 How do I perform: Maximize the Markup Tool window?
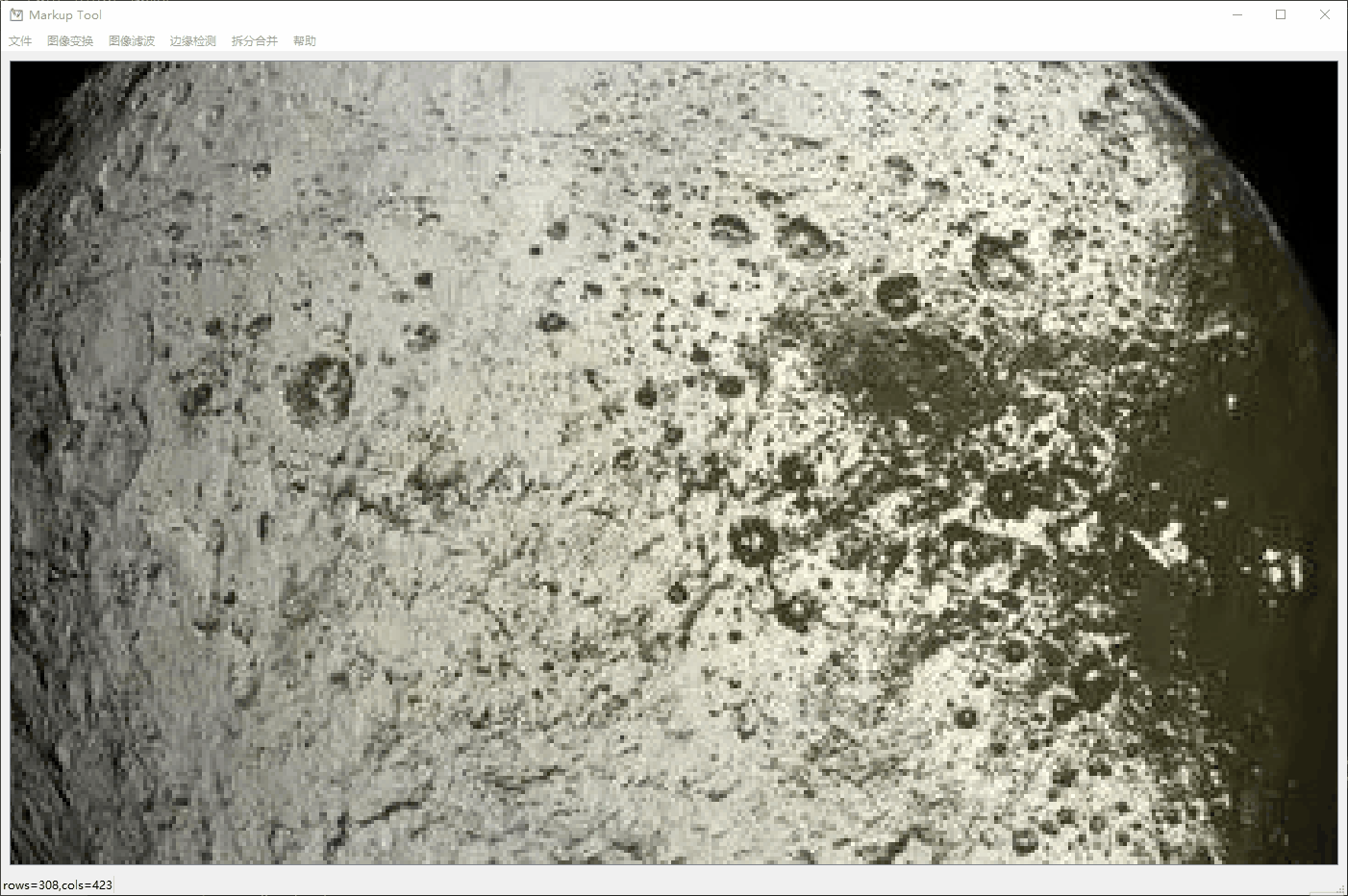click(x=1281, y=14)
